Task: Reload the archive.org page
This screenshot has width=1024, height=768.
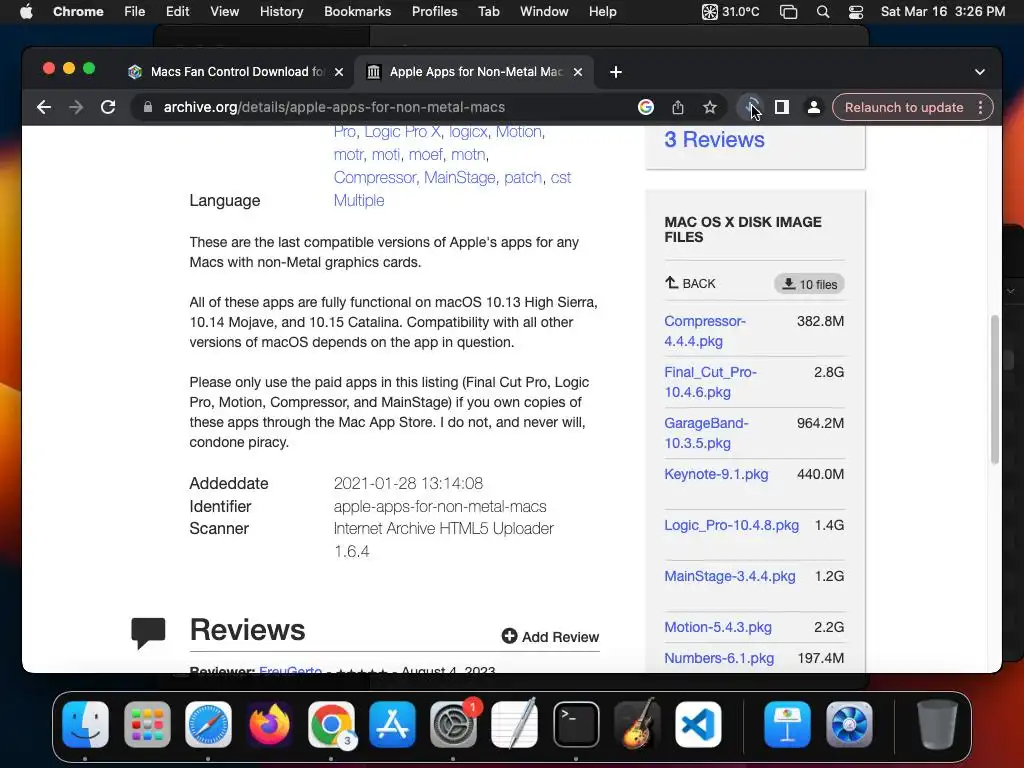Action: pos(108,107)
